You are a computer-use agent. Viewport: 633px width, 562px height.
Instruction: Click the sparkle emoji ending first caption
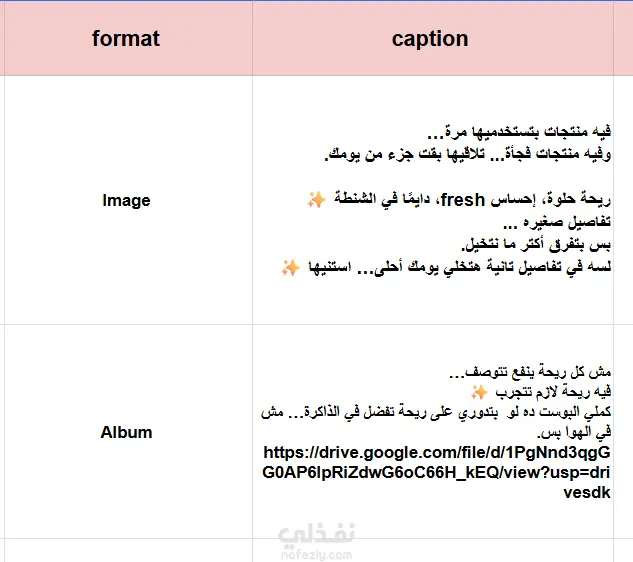pos(291,267)
